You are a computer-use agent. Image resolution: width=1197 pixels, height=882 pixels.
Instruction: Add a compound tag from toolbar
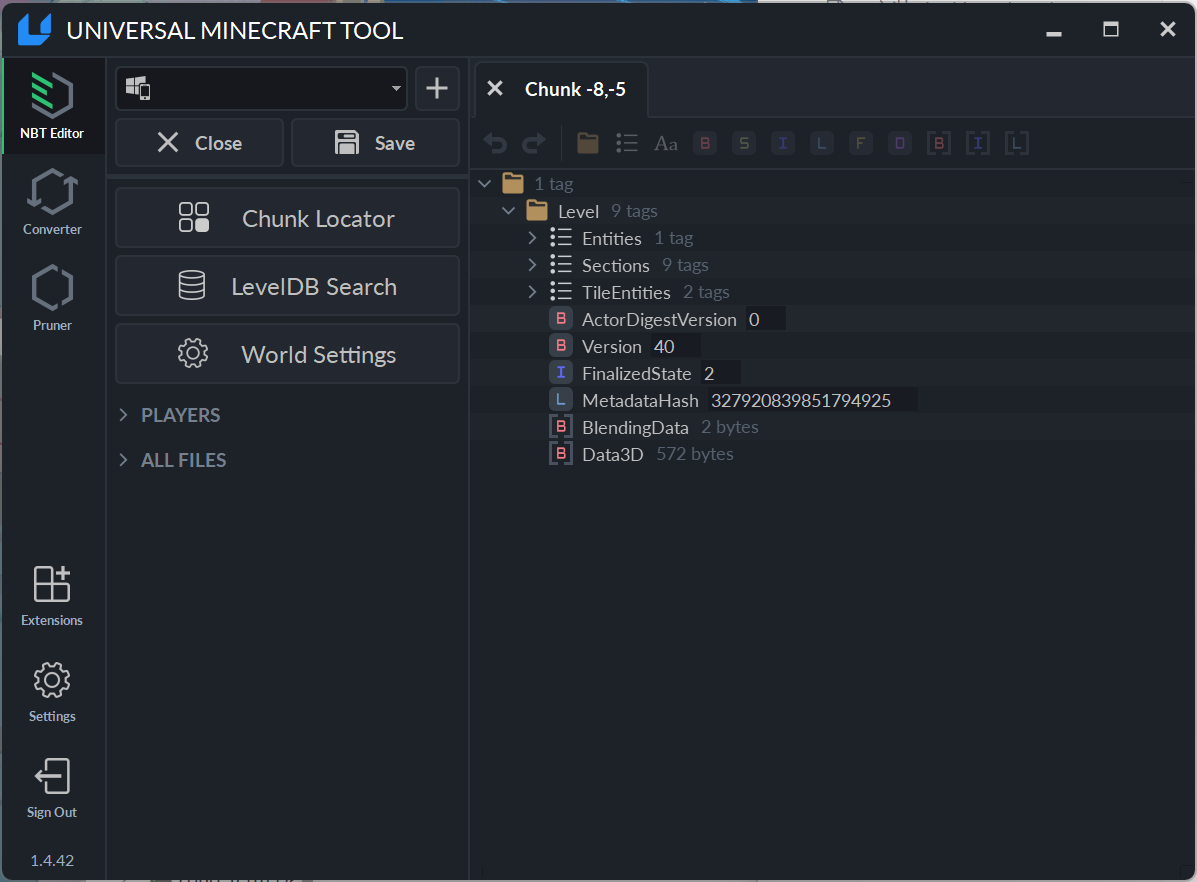pos(588,143)
